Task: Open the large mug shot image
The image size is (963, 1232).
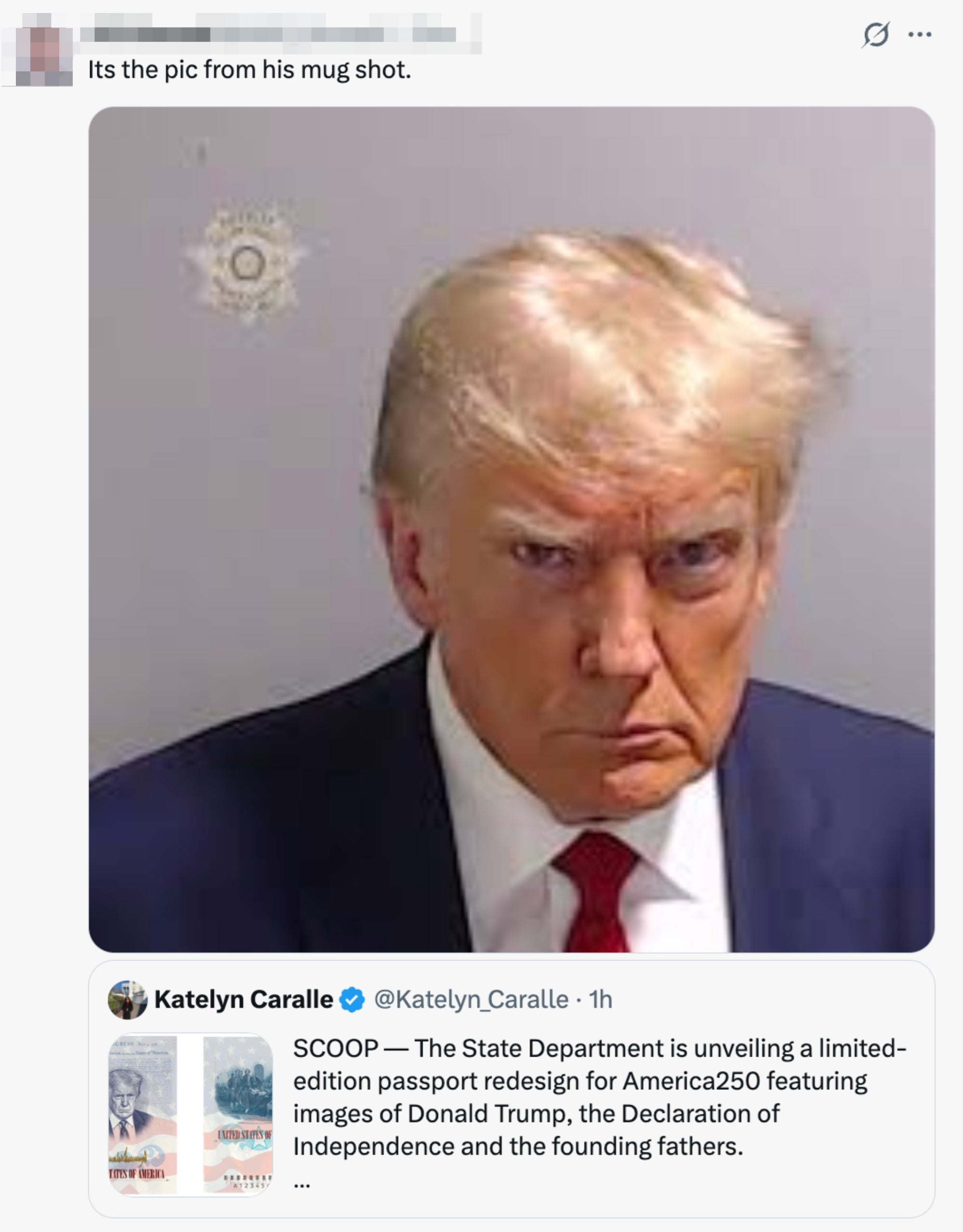Action: [x=512, y=529]
